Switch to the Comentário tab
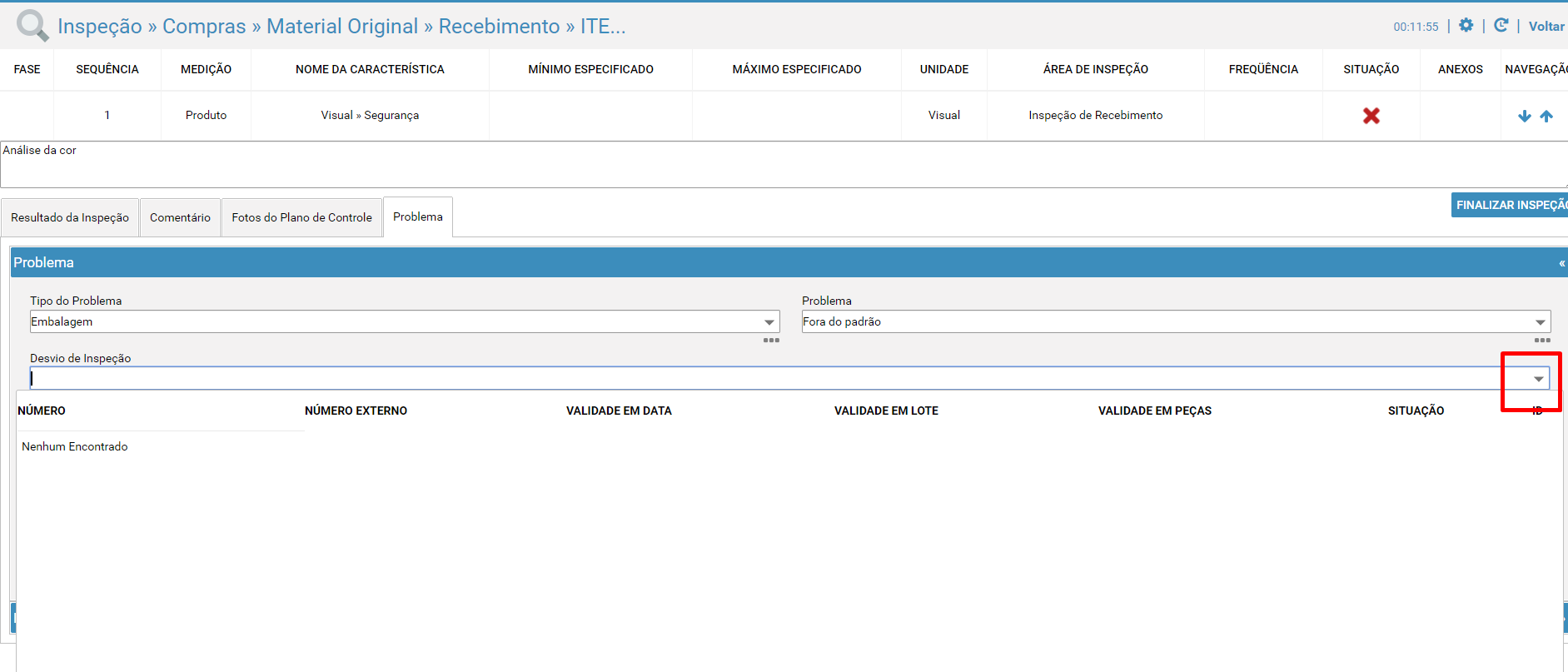Viewport: 1568px width, 672px height. pyautogui.click(x=180, y=217)
